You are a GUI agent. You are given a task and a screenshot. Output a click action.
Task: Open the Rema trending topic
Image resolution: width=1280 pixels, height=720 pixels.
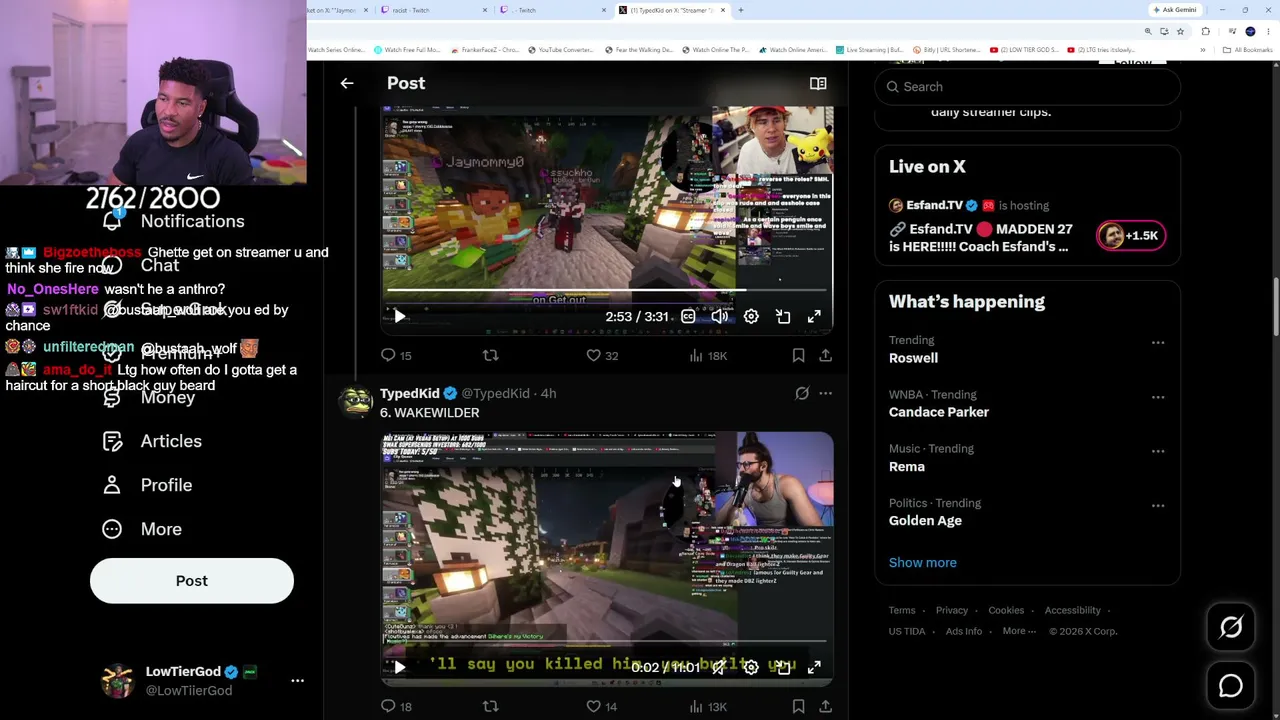pos(907,466)
